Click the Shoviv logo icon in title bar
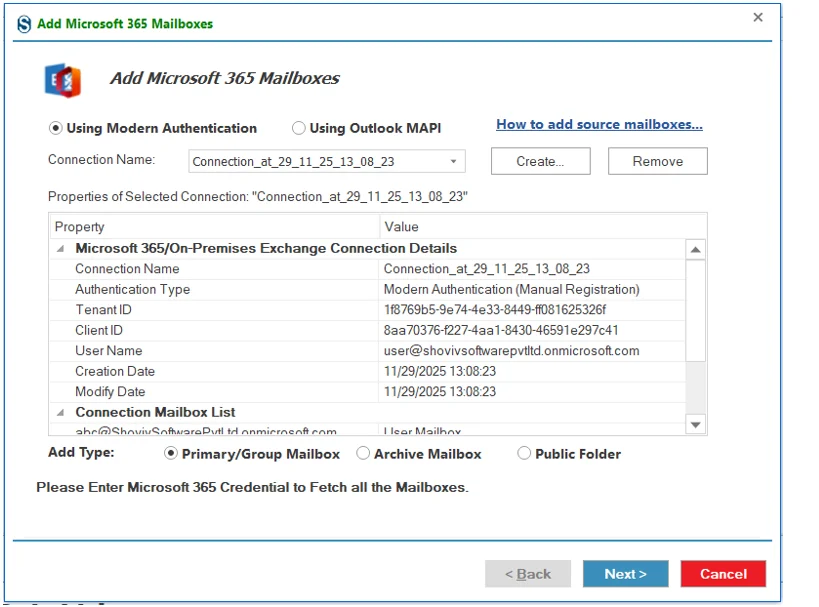Image resolution: width=819 pixels, height=607 pixels. (x=24, y=24)
